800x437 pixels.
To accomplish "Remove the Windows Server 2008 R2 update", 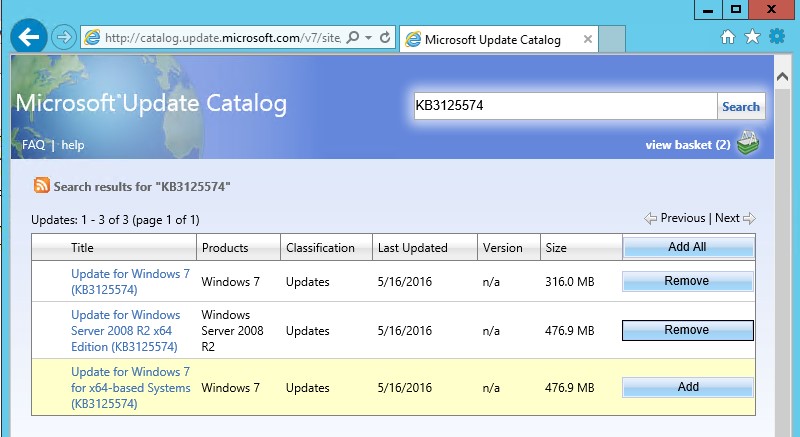I will [x=687, y=330].
